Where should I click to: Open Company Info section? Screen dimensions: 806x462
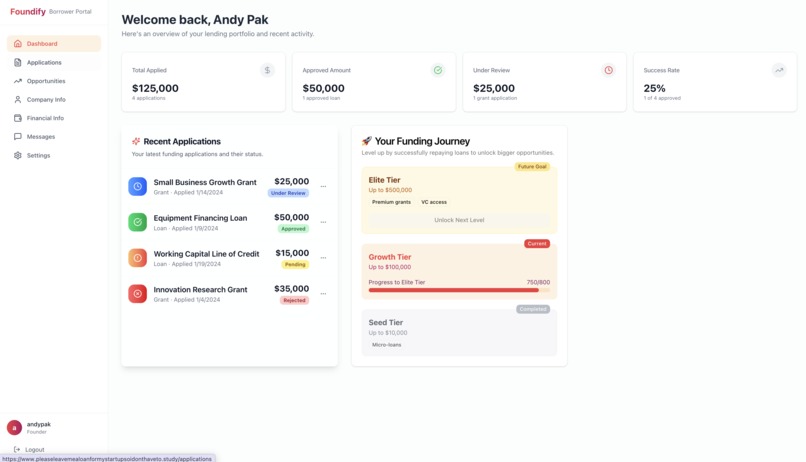54,99
